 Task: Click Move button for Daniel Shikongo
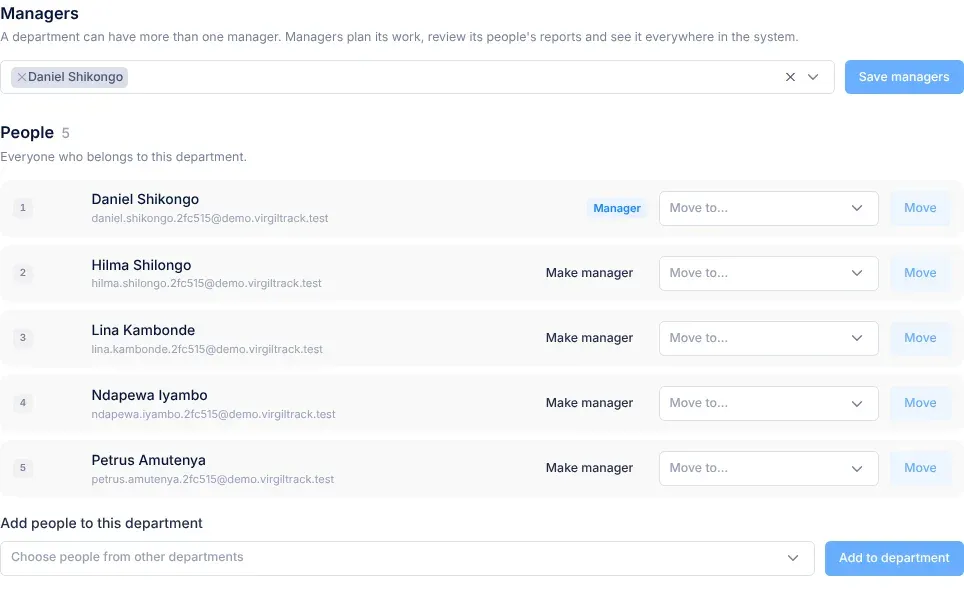pyautogui.click(x=920, y=208)
